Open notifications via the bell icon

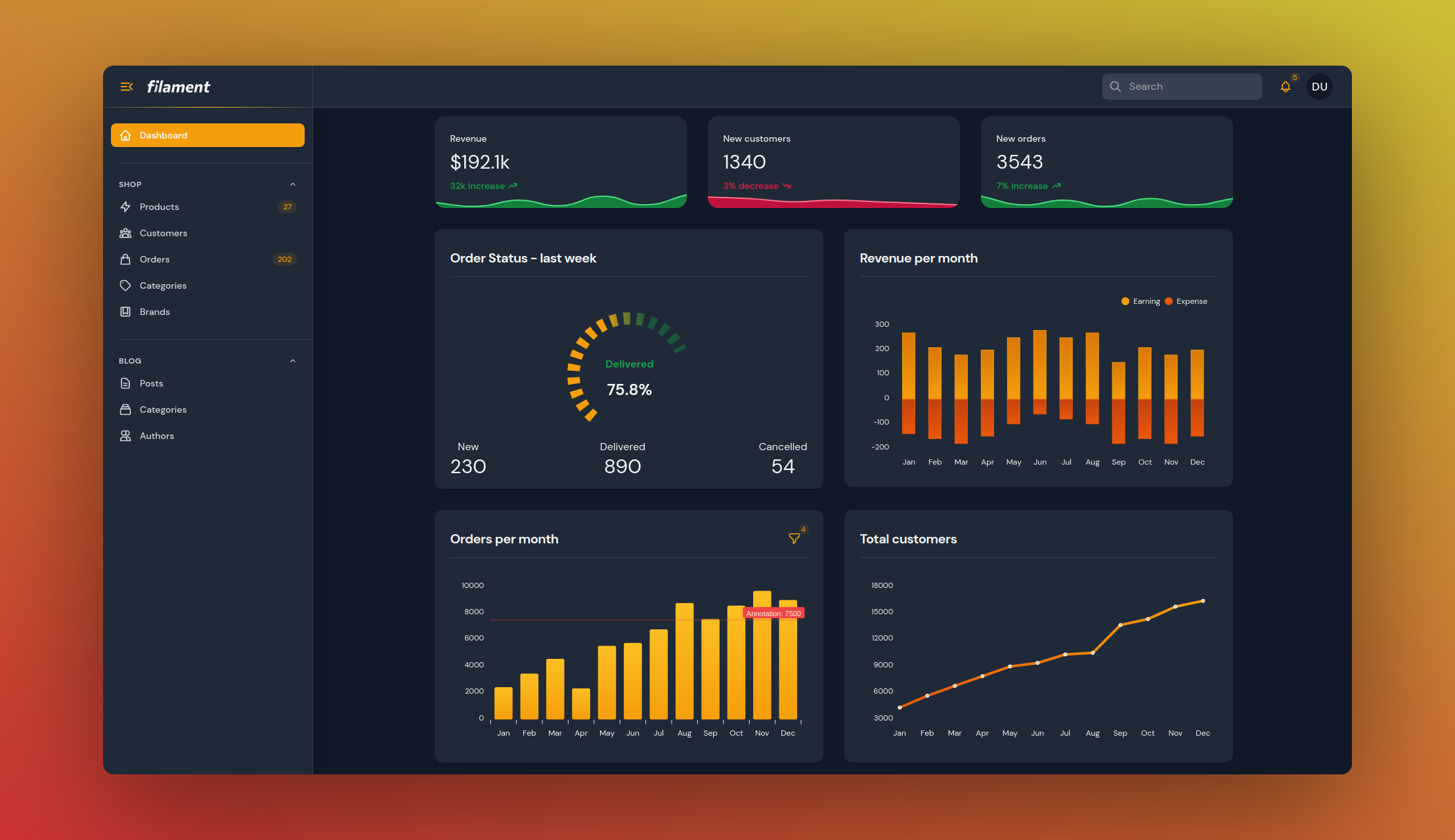[x=1285, y=87]
